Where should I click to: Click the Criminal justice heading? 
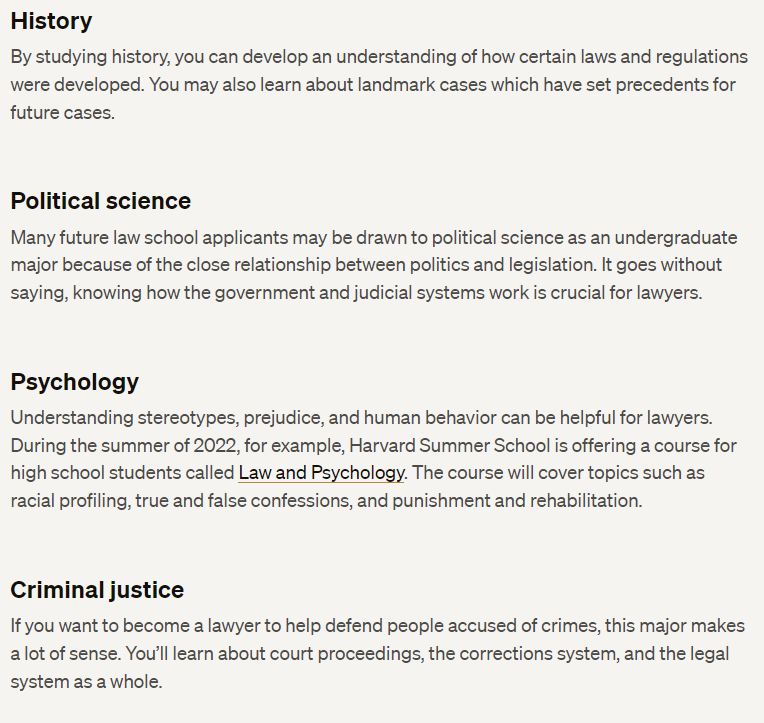click(97, 590)
